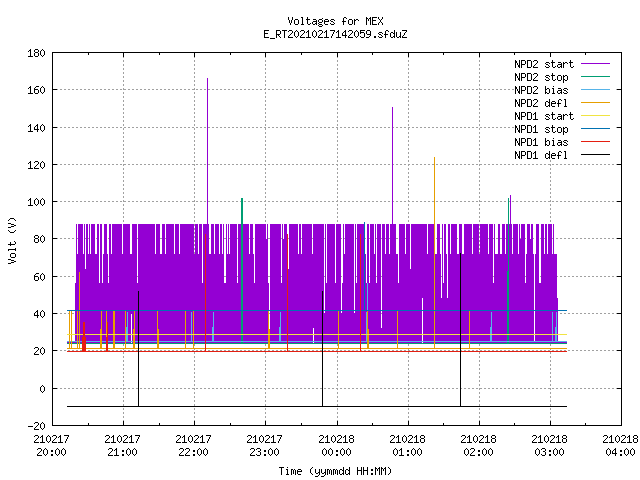Click the black NPD1 defl legend line
The width and height of the screenshot is (640, 480).
coord(595,155)
